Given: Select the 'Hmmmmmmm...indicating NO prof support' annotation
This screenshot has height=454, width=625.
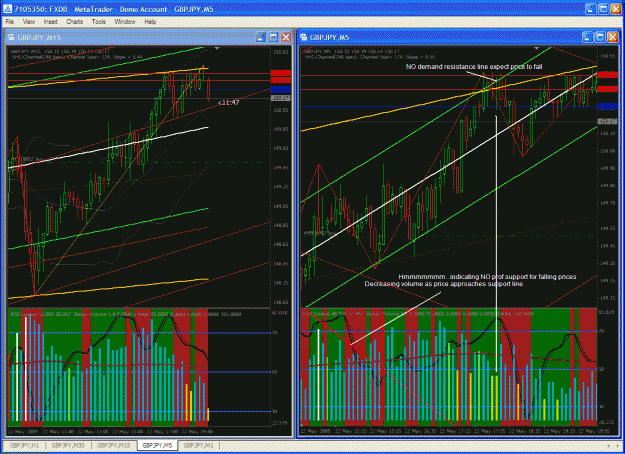Looking at the screenshot, I should tap(487, 277).
